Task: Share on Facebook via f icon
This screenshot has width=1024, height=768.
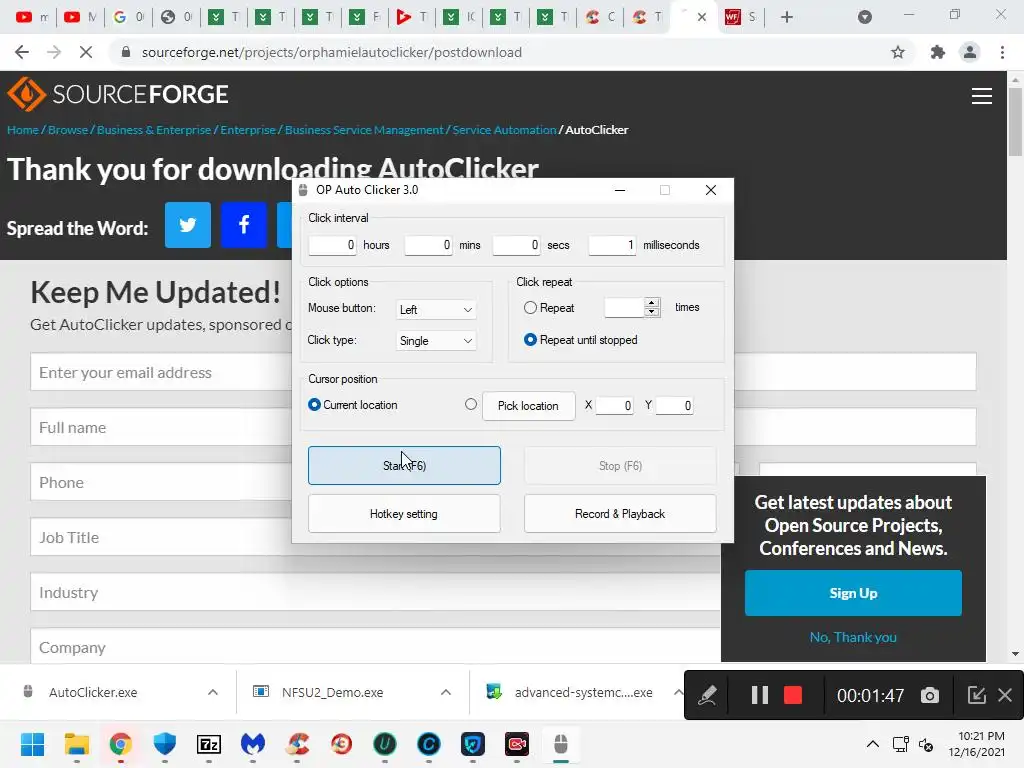Action: 244,225
